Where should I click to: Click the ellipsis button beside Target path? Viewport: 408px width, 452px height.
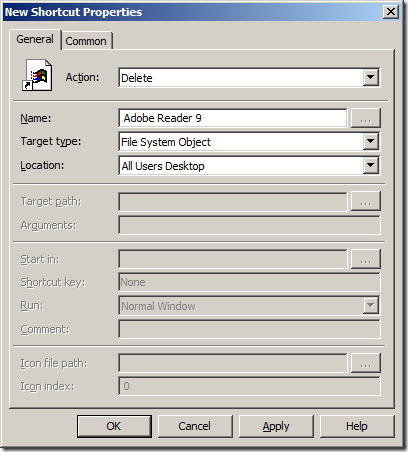(365, 201)
